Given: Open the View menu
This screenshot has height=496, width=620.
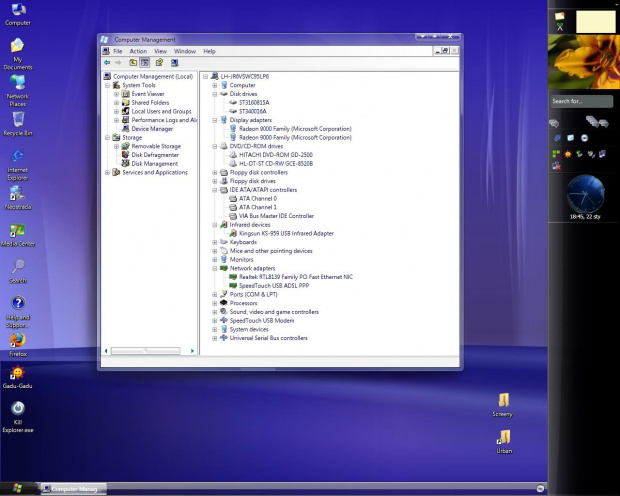Looking at the screenshot, I should tap(160, 51).
